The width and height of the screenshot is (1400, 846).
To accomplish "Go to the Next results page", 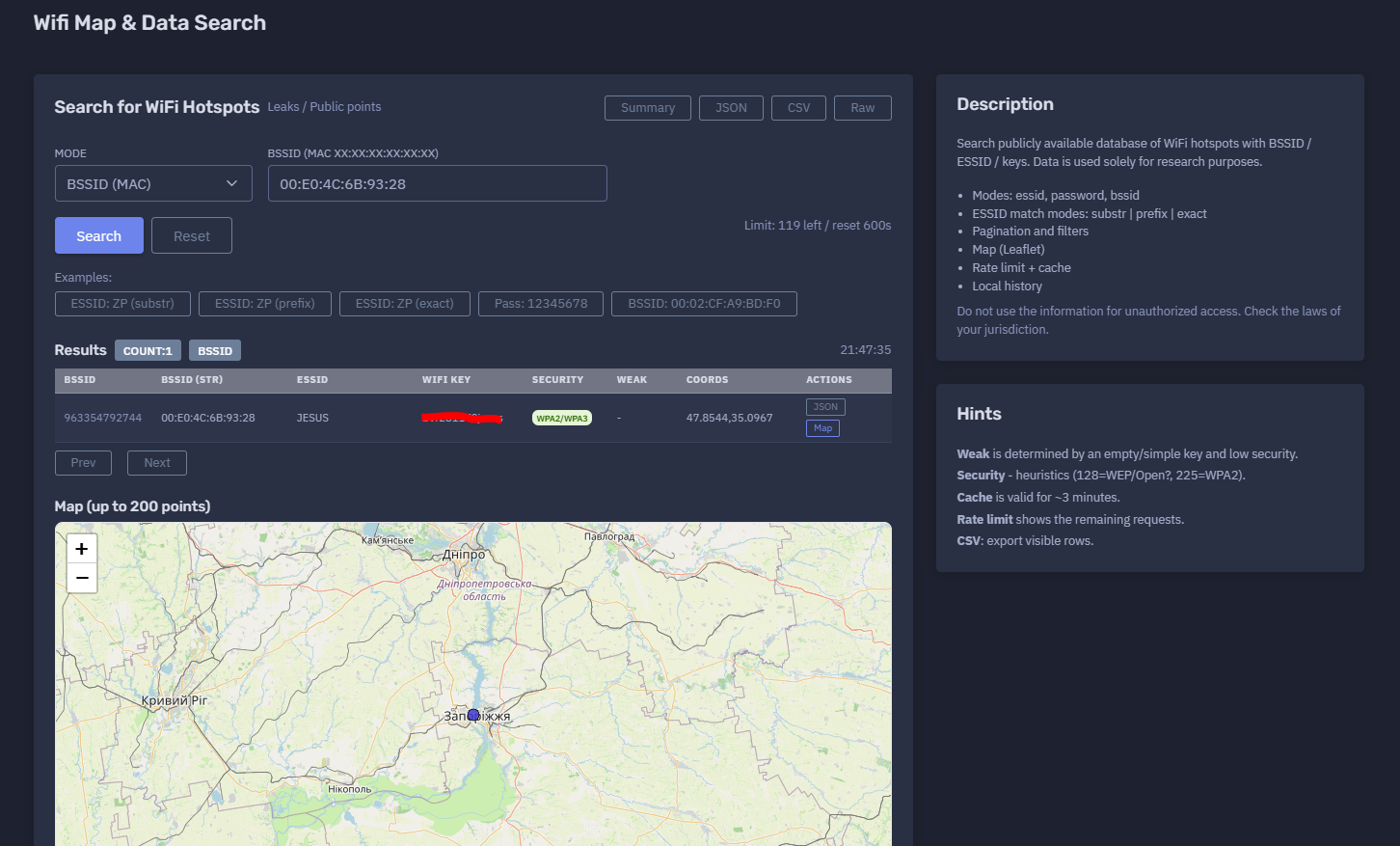I will [157, 463].
